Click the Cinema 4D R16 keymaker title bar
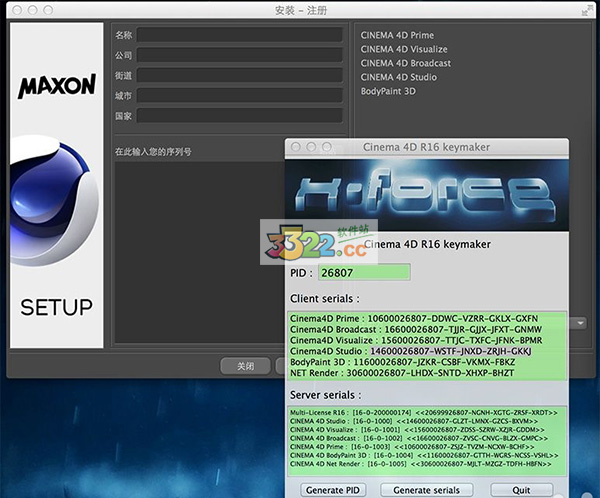 tap(426, 147)
